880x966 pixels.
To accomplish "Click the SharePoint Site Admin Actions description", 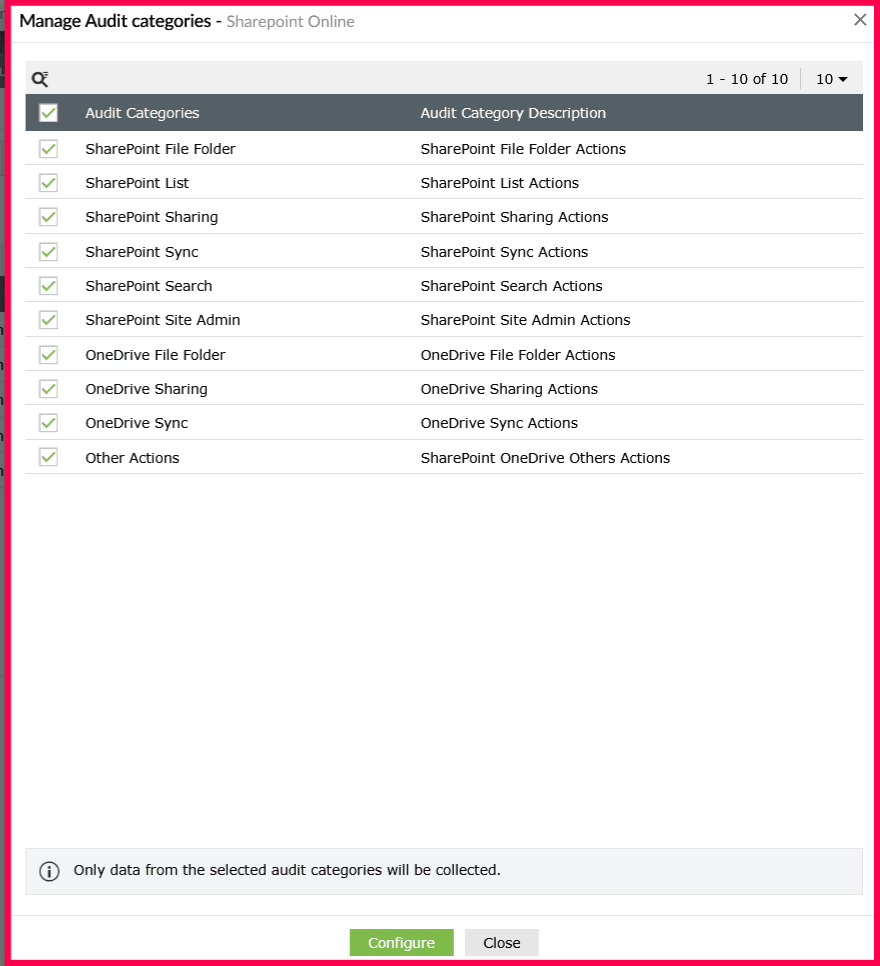I will coord(526,320).
